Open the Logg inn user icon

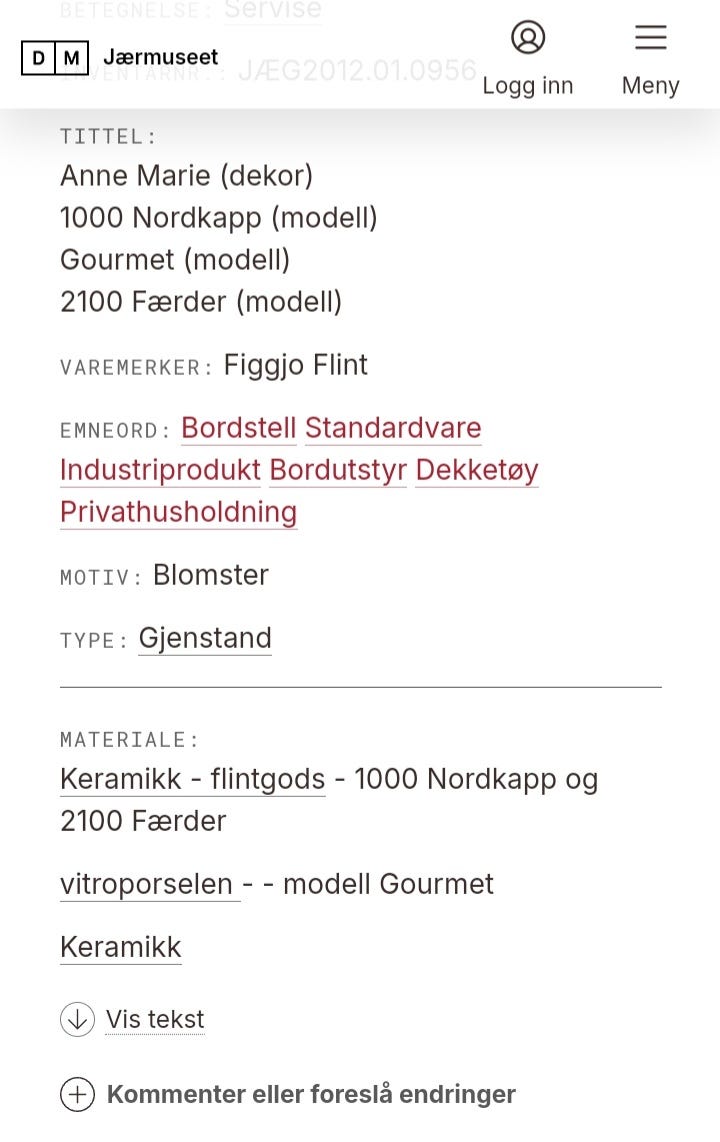point(528,38)
